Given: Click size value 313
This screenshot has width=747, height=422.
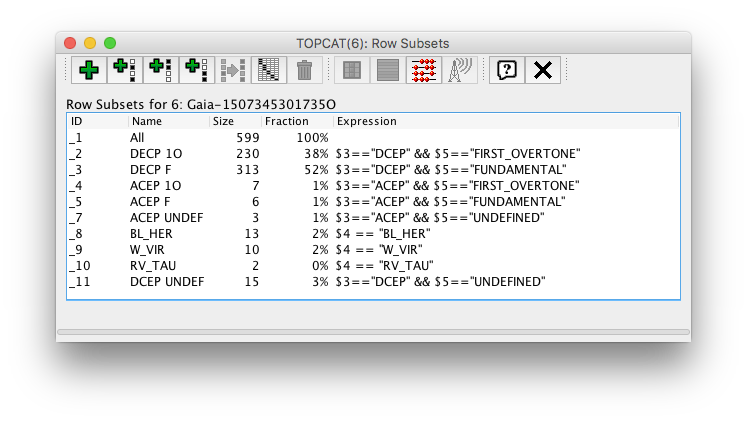Looking at the screenshot, I should tap(248, 170).
